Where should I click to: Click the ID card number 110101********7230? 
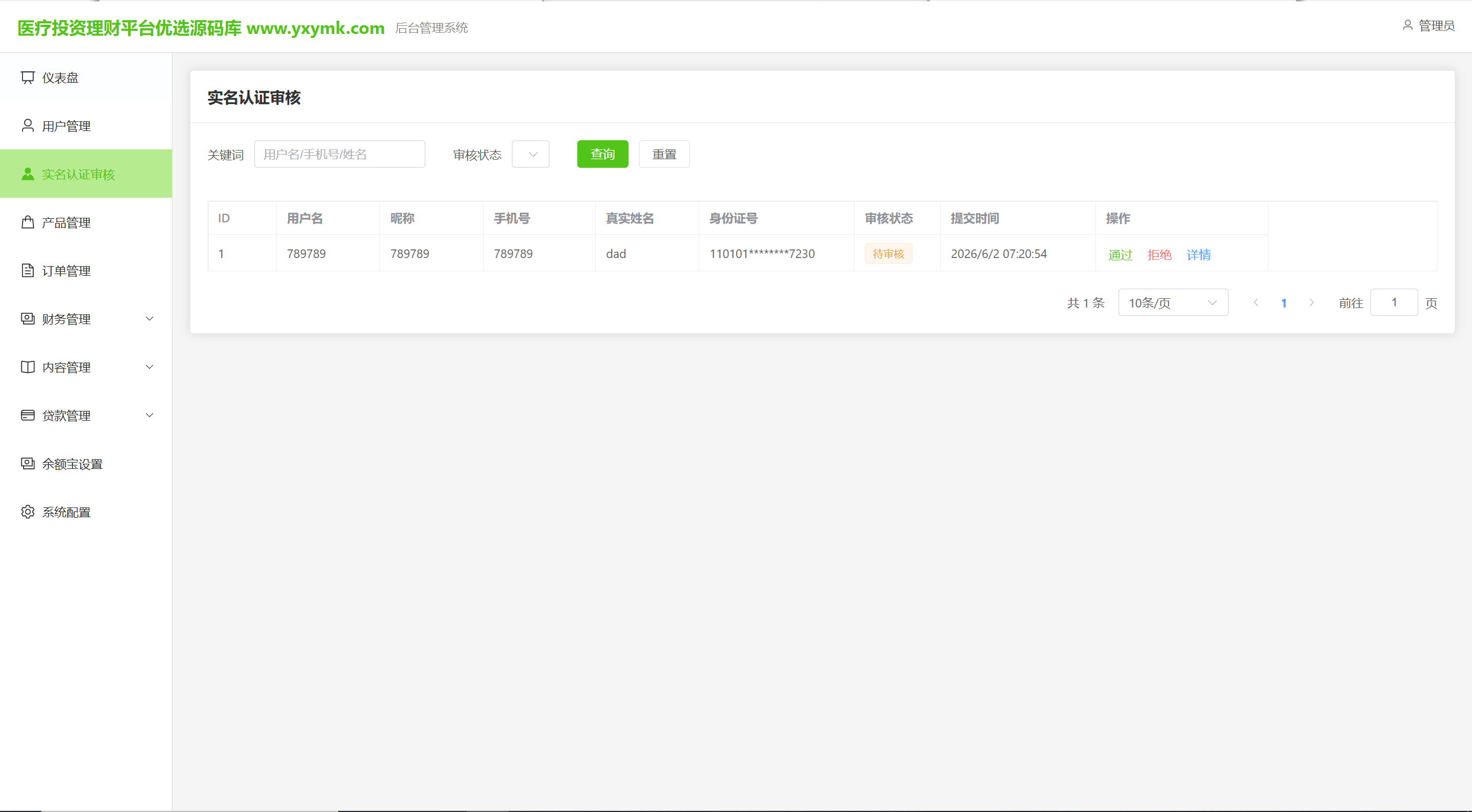762,253
